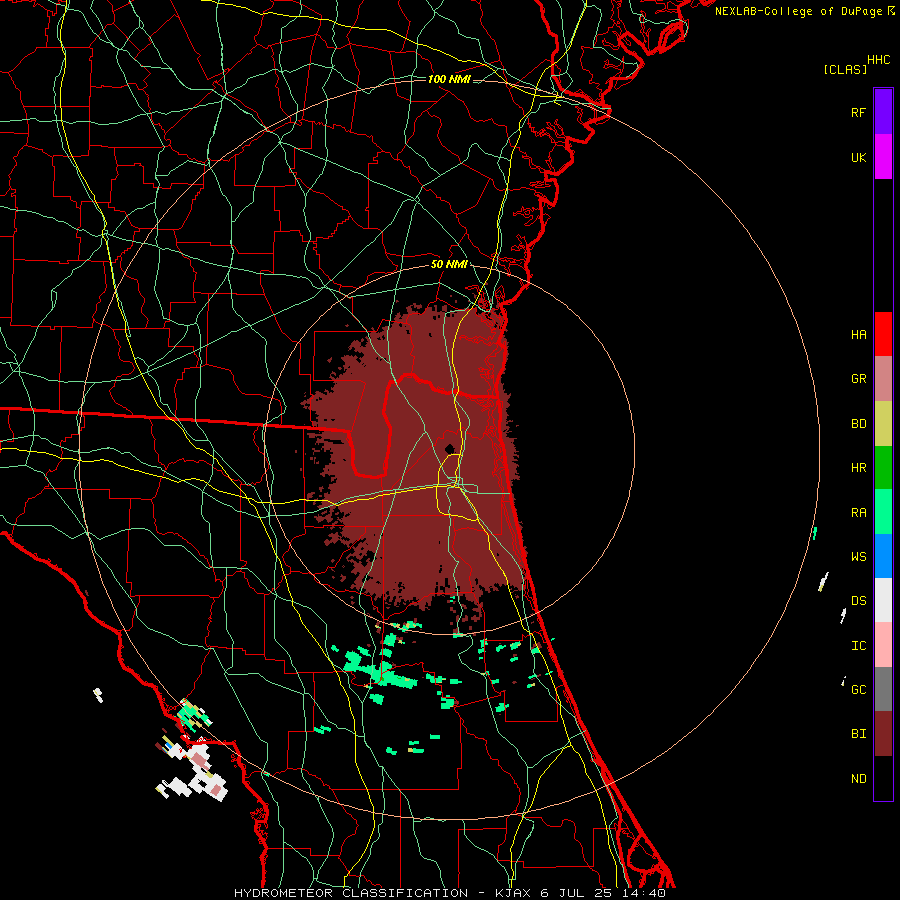Click the black radar site diamond marker
The width and height of the screenshot is (900, 900).
pos(449,449)
